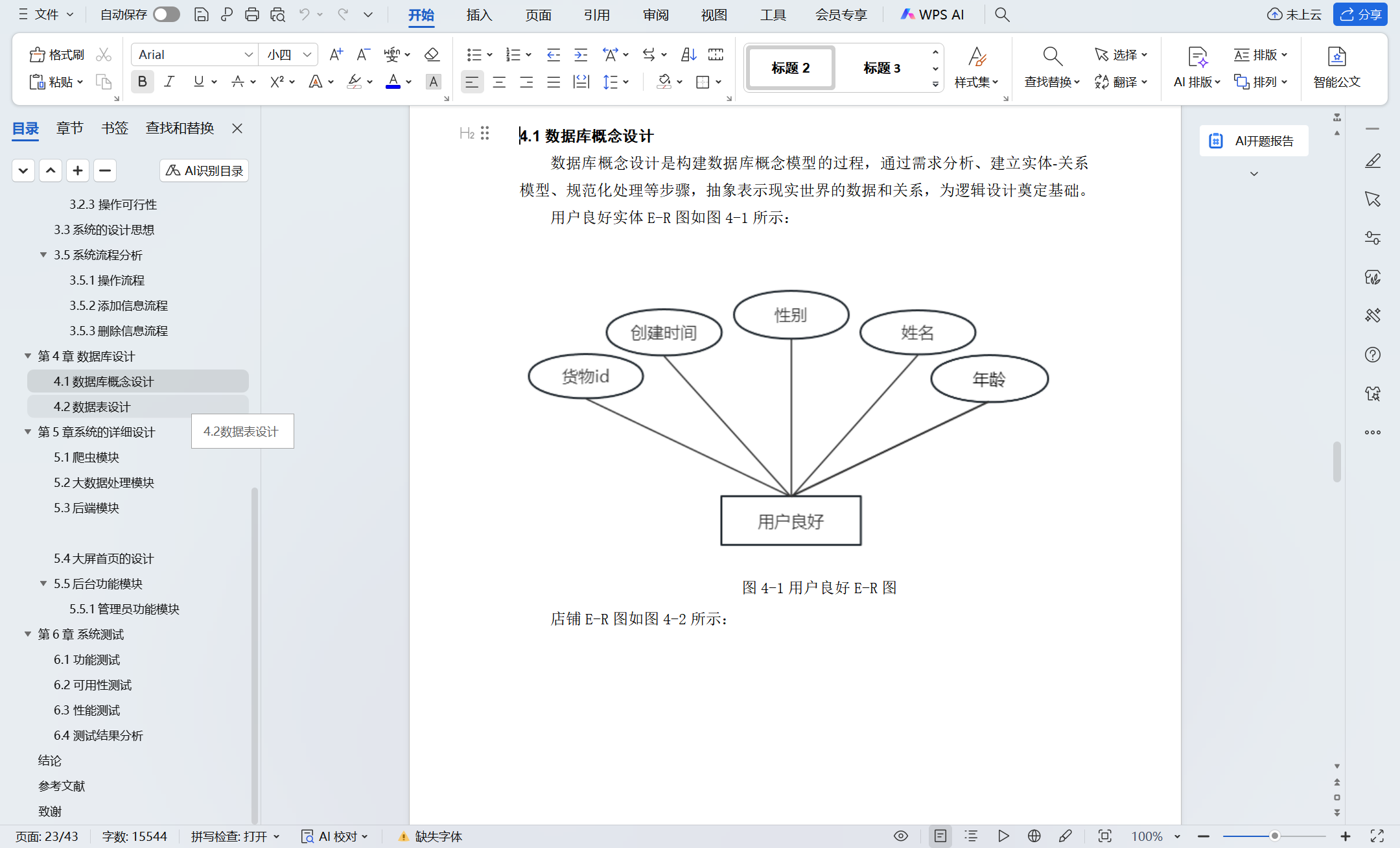Click the print icon in quick toolbar
Image resolution: width=1400 pixels, height=848 pixels.
[252, 14]
